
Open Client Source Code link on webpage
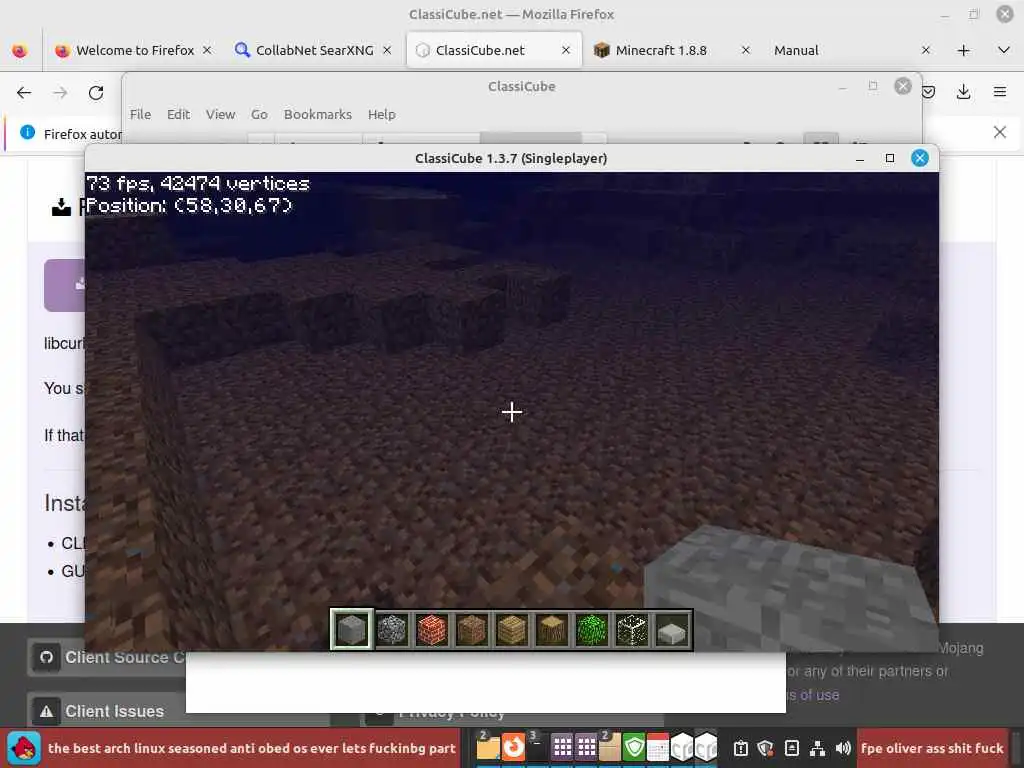tap(108, 657)
